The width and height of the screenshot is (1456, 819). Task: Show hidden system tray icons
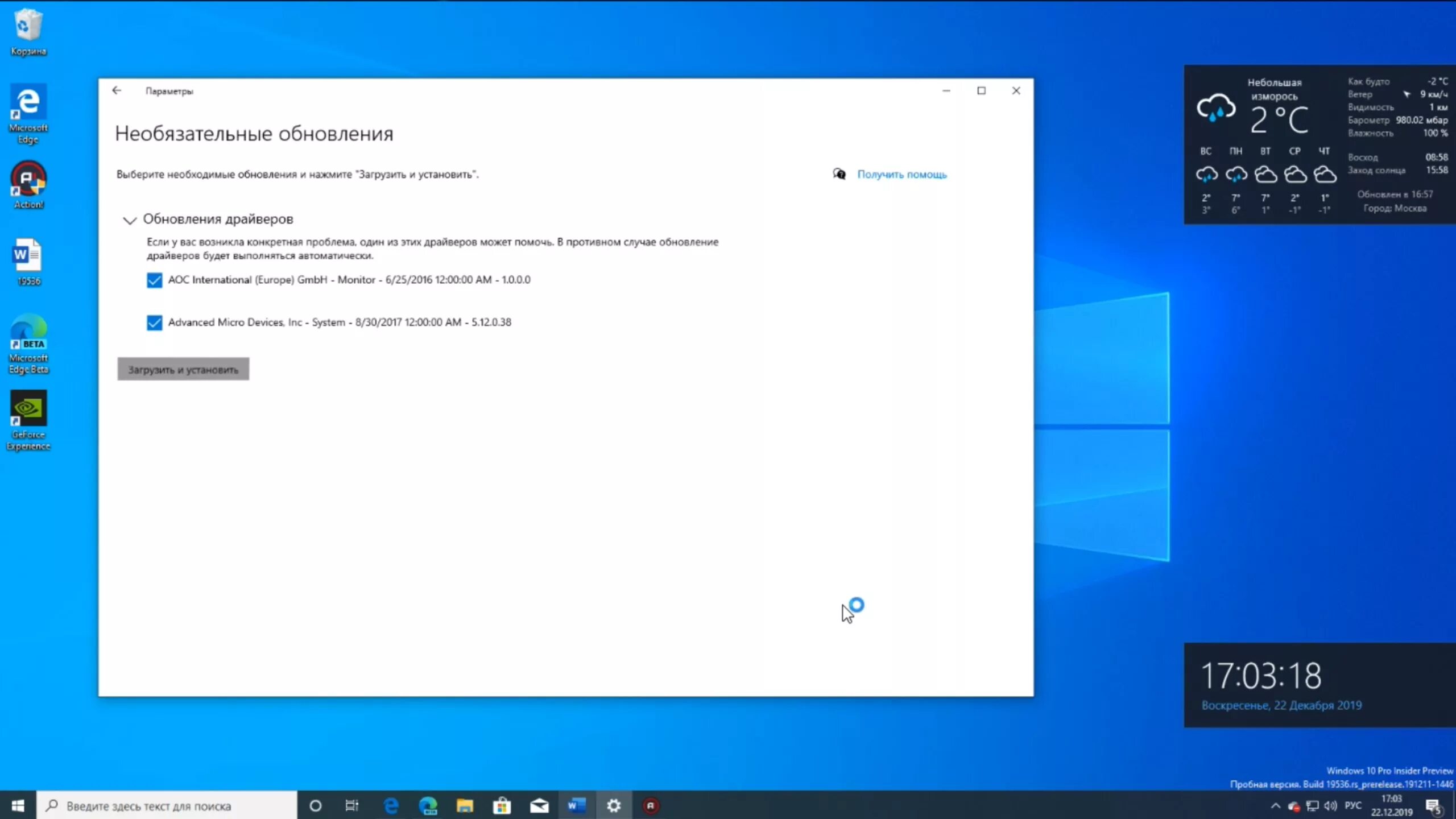[1275, 805]
